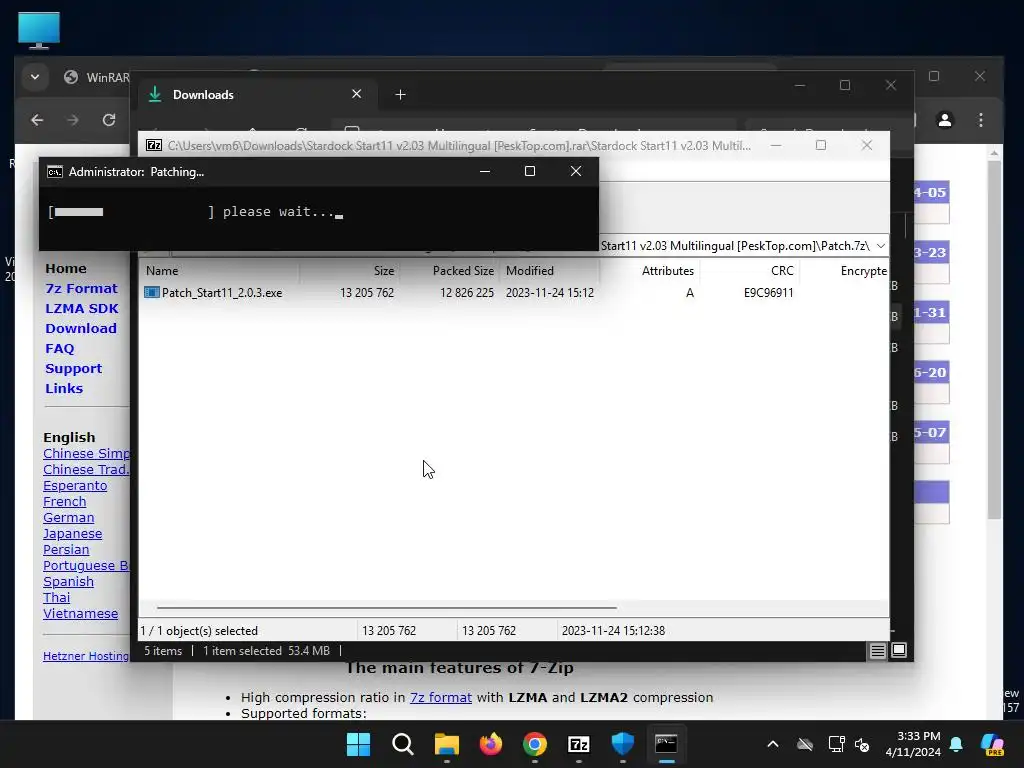This screenshot has width=1024, height=768.
Task: Open This PC desktop icon
Action: click(39, 30)
